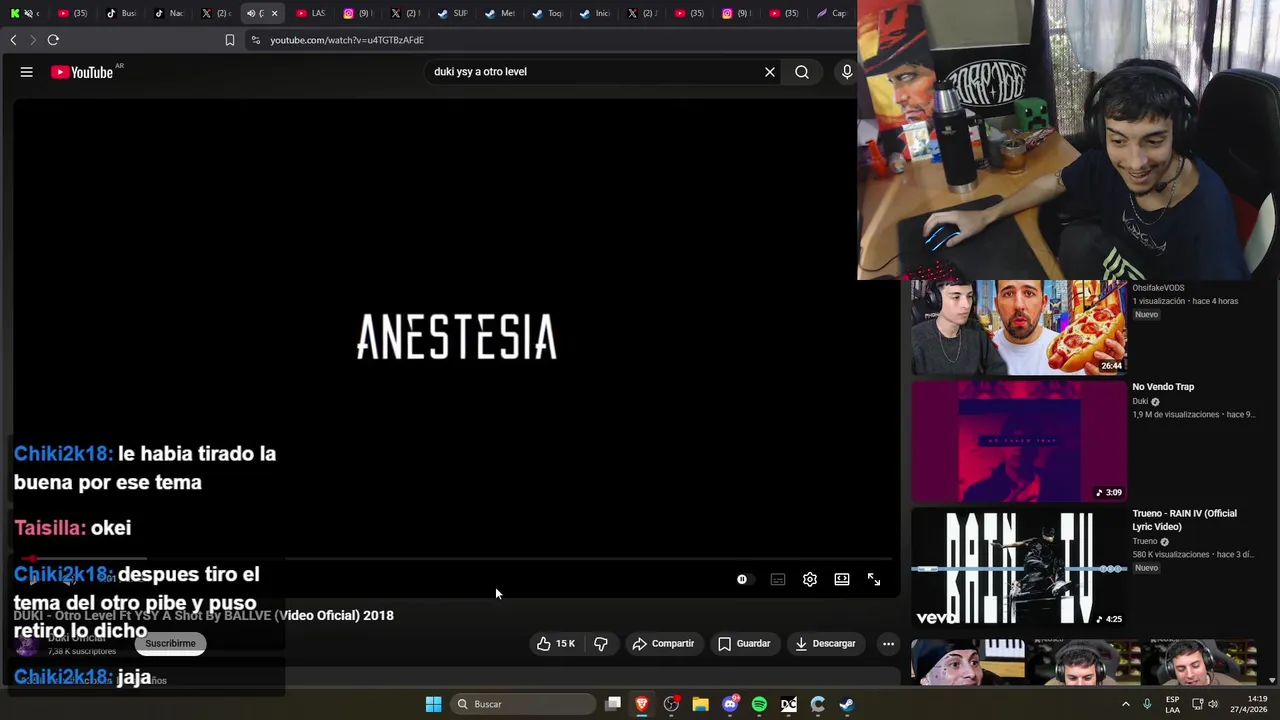Viewport: 1280px width, 720px height.
Task: Open File Explorer from the taskbar
Action: pos(701,704)
